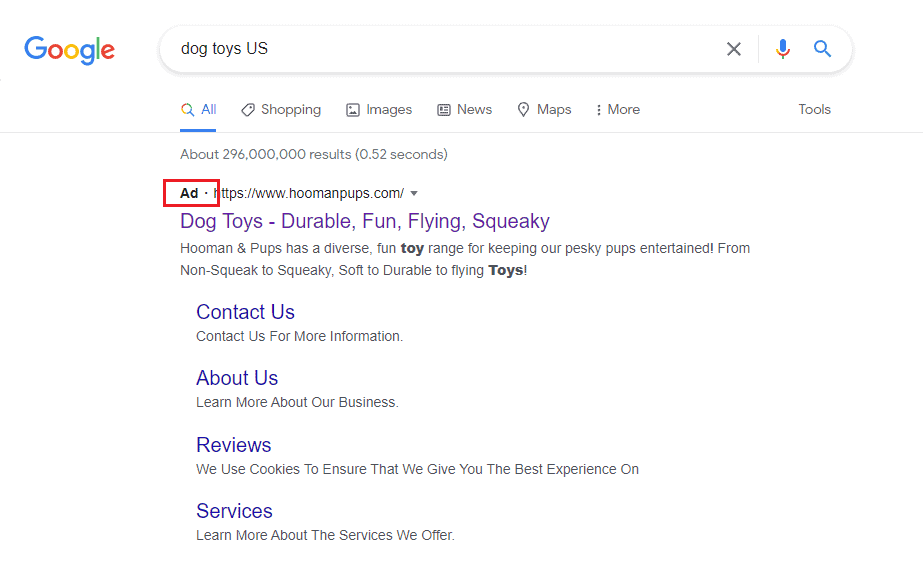Open the About Us sitelink
This screenshot has width=923, height=562.
237,378
